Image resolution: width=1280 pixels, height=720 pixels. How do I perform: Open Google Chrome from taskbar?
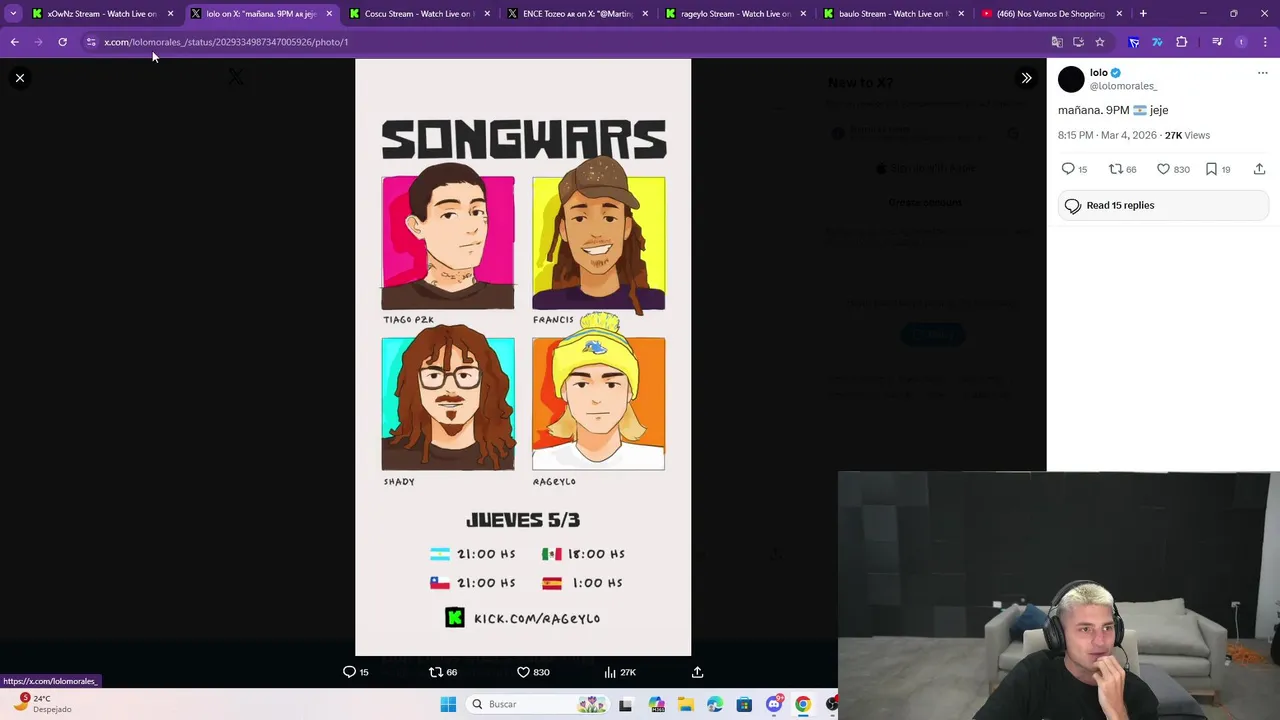tap(803, 704)
